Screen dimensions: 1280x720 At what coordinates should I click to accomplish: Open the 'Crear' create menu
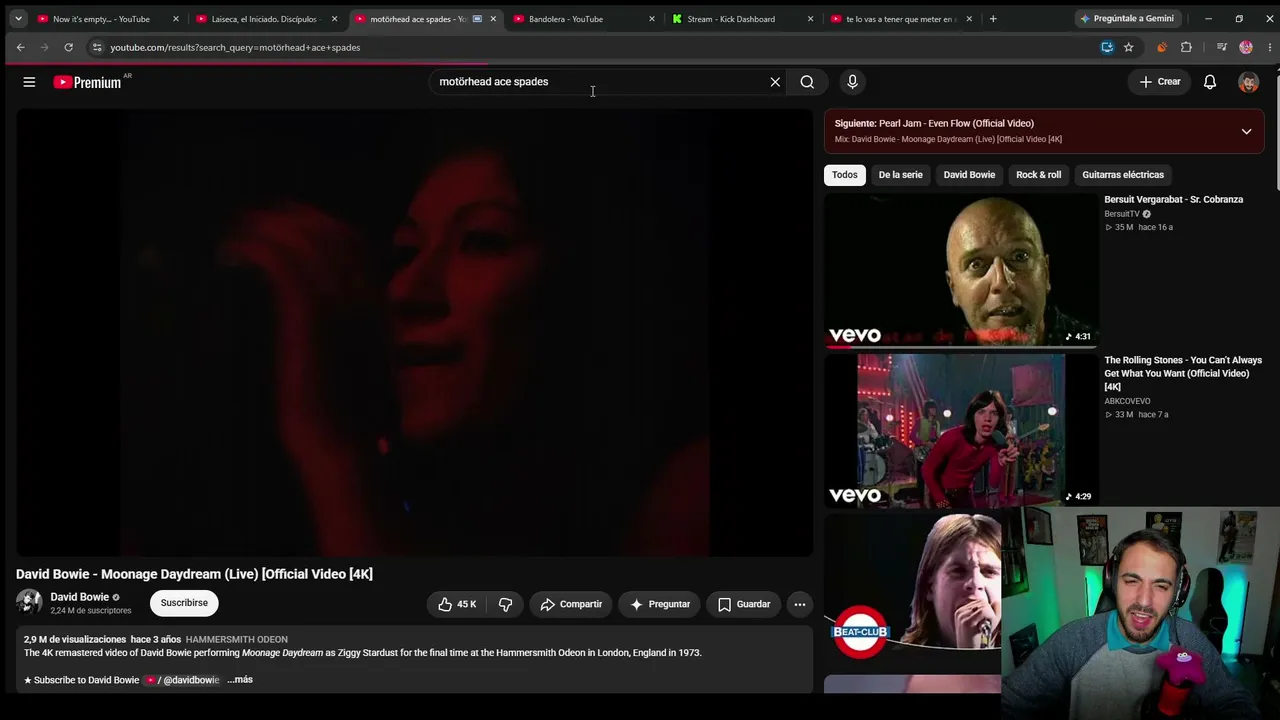click(1160, 82)
